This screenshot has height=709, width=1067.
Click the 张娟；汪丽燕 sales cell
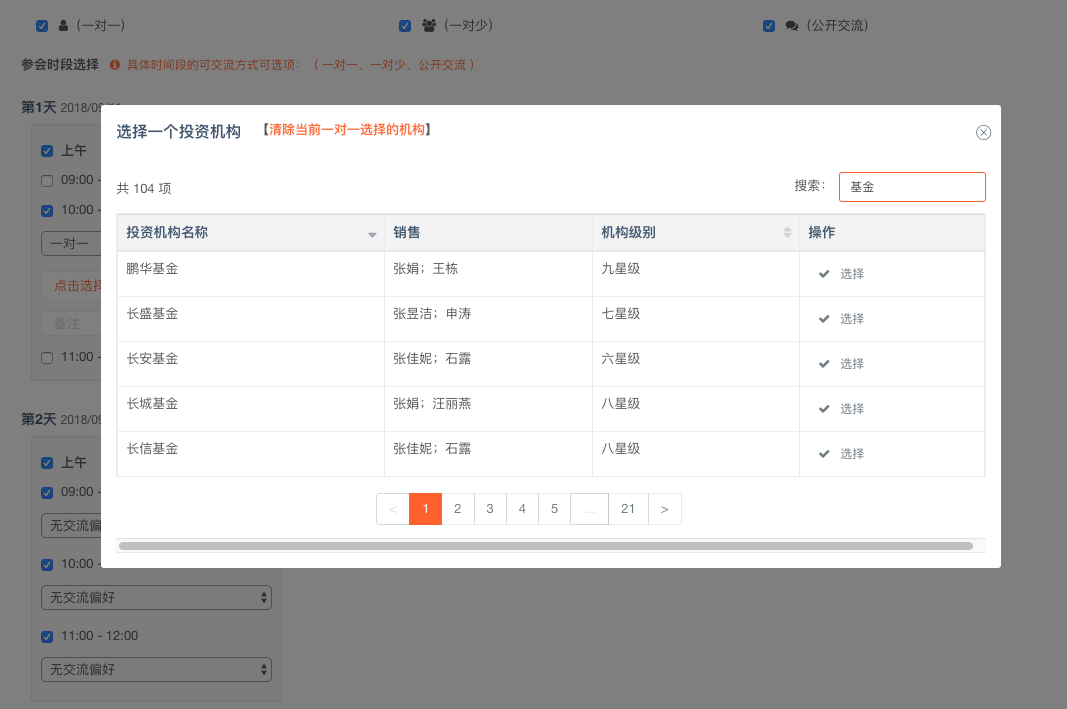(489, 408)
